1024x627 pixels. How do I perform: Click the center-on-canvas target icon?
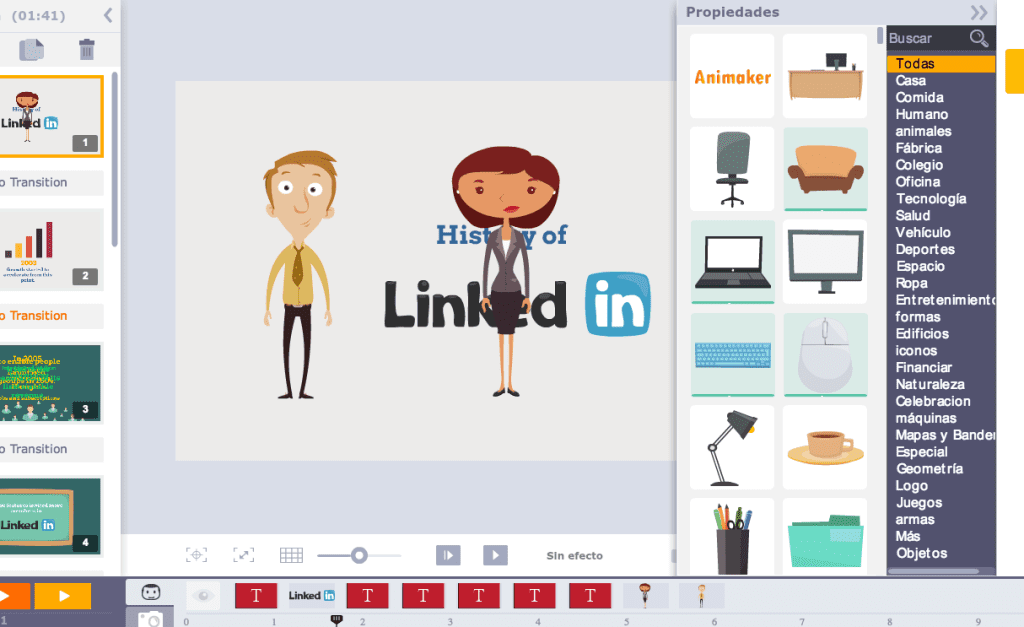pyautogui.click(x=196, y=555)
